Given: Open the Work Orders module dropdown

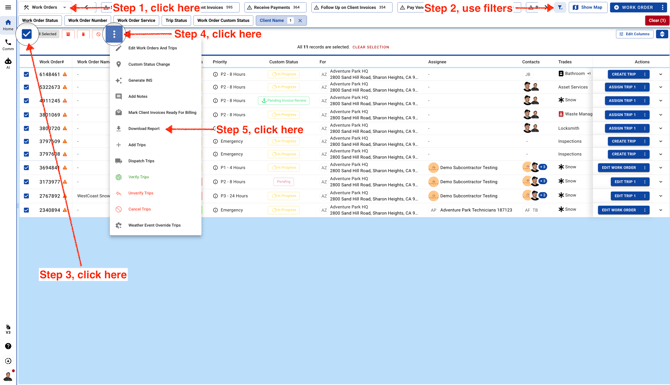Looking at the screenshot, I should (45, 7).
